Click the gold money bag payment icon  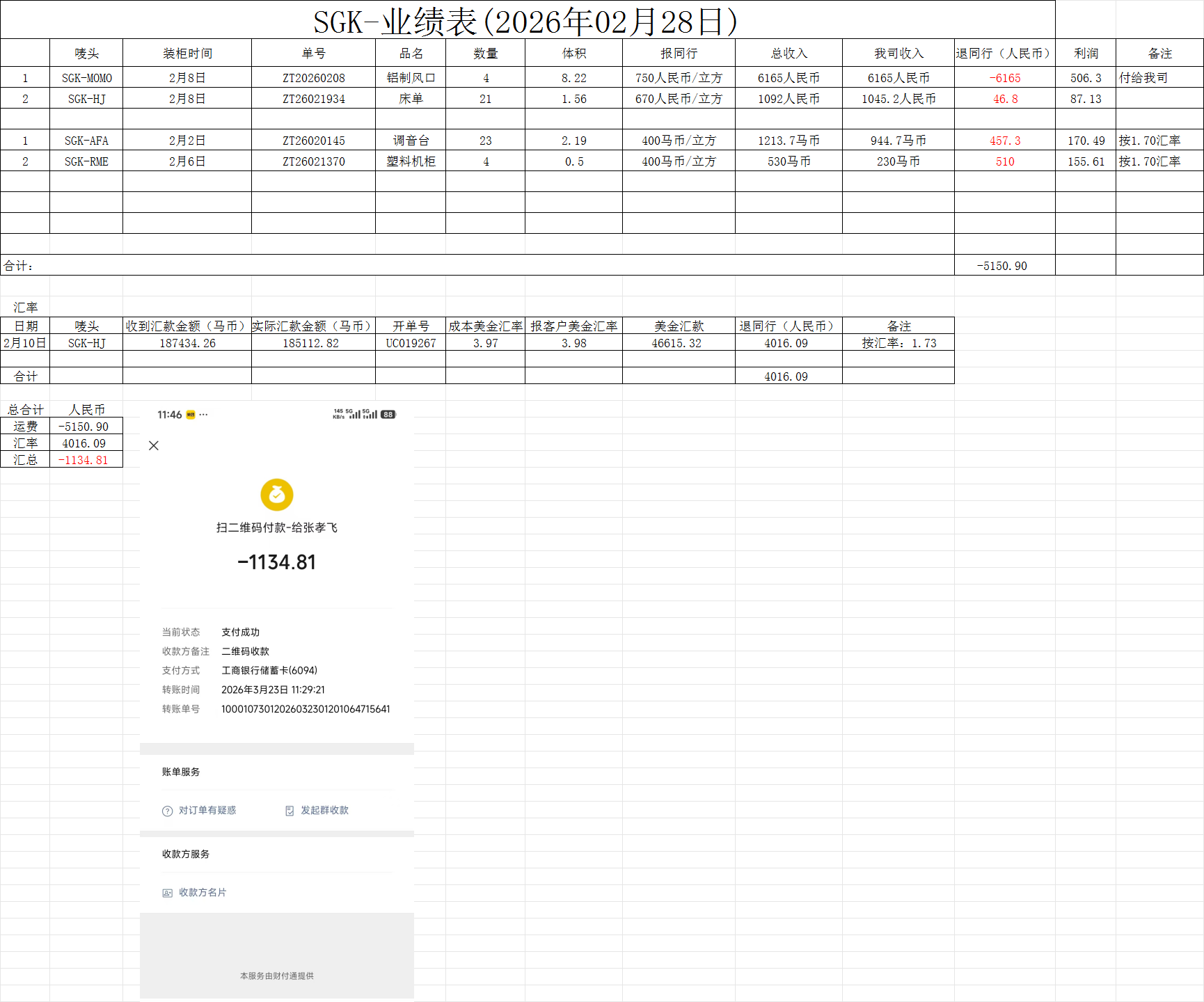tap(276, 495)
